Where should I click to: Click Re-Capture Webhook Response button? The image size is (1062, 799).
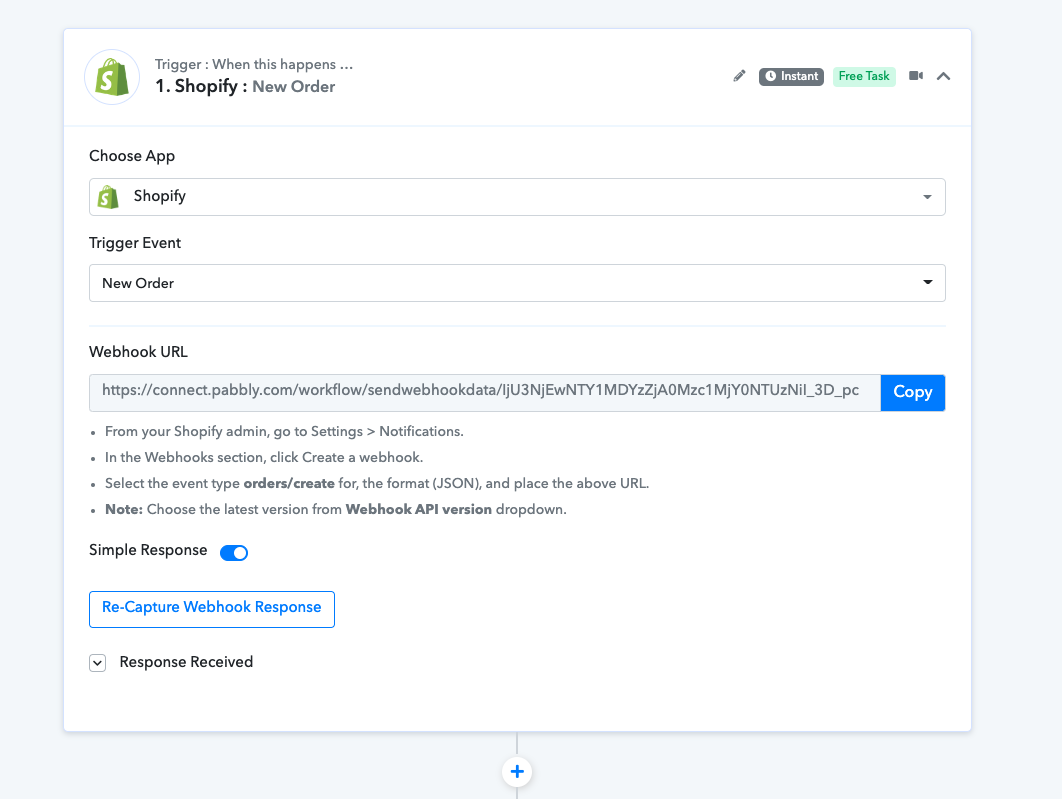click(212, 609)
